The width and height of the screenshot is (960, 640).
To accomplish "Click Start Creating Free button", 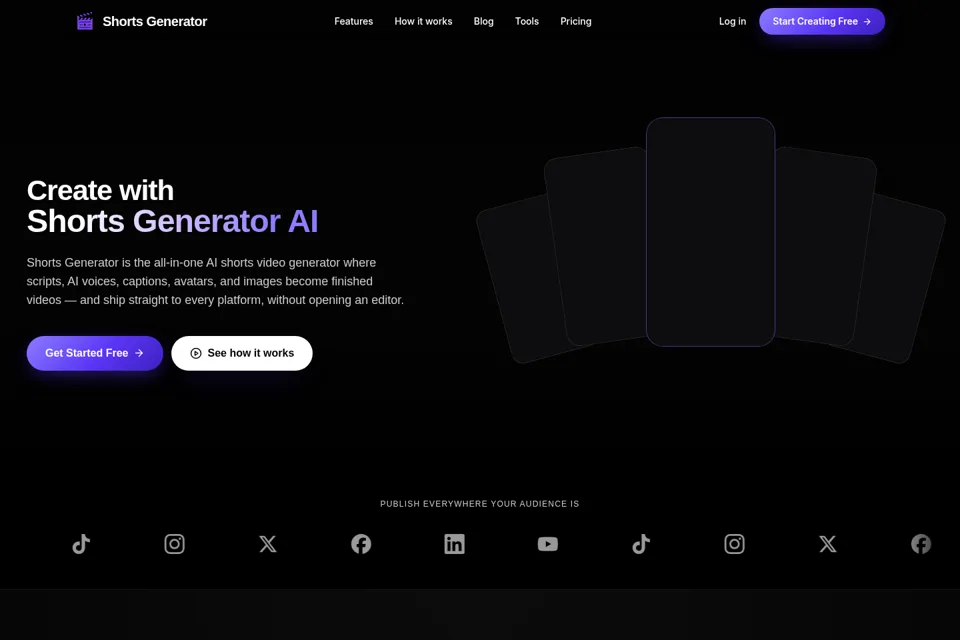I will (822, 21).
